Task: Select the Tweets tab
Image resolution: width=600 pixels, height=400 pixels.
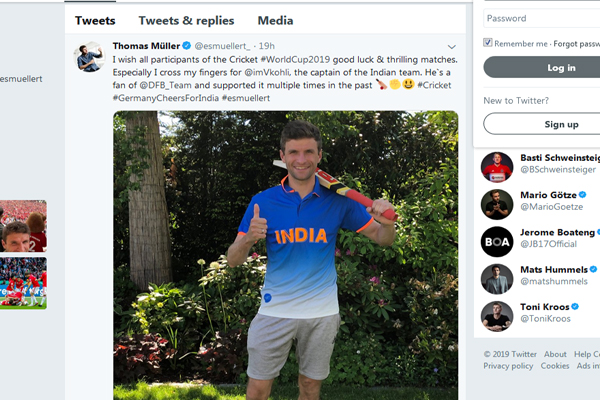Action: click(x=95, y=20)
